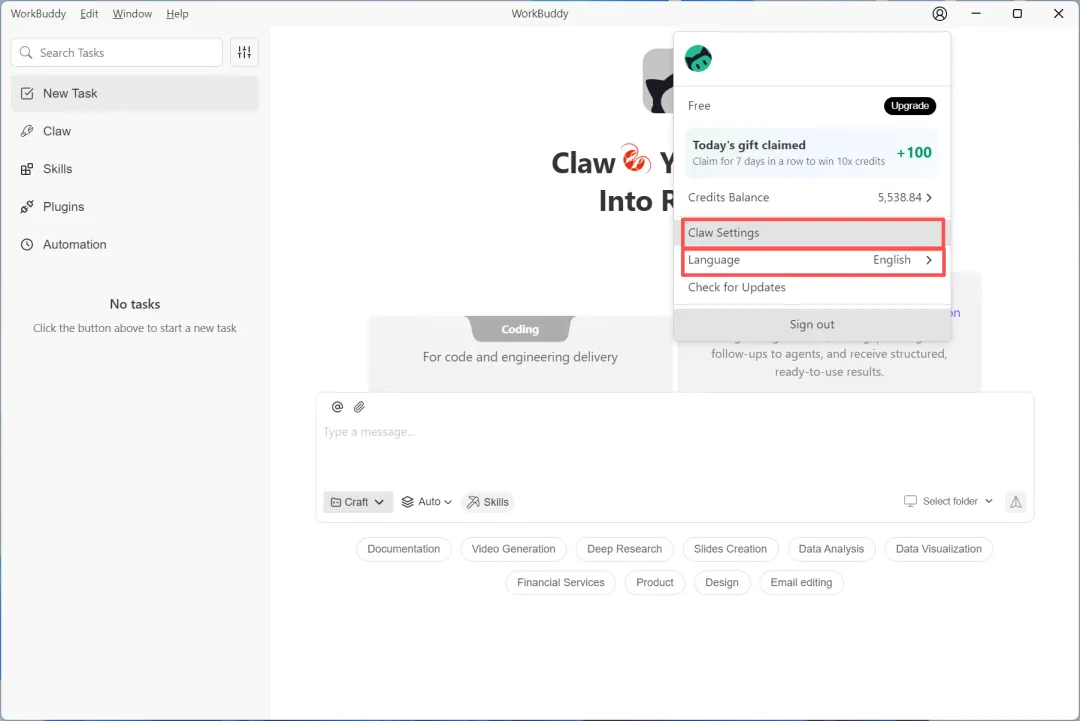The width and height of the screenshot is (1080, 721).
Task: Focus the Search Tasks field
Action: [x=116, y=52]
